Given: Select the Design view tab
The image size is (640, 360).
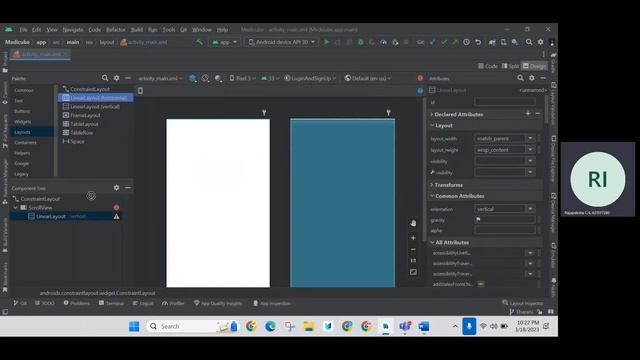Looking at the screenshot, I should [534, 66].
